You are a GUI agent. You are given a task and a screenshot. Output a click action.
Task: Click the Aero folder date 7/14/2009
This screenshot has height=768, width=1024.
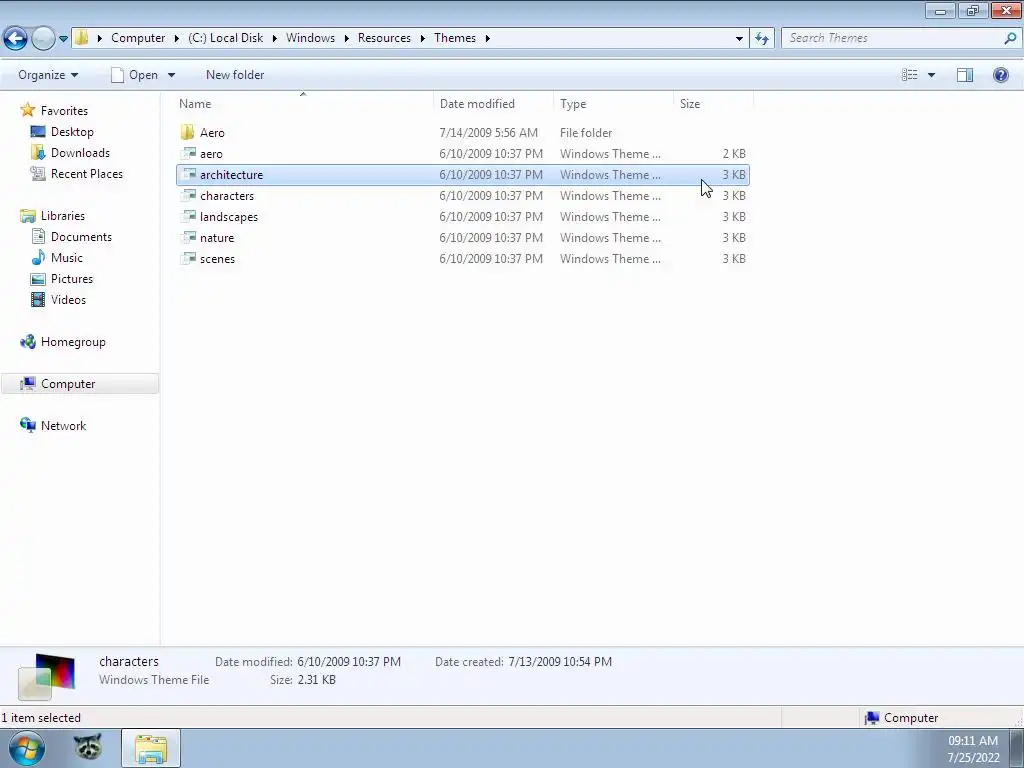tap(488, 133)
